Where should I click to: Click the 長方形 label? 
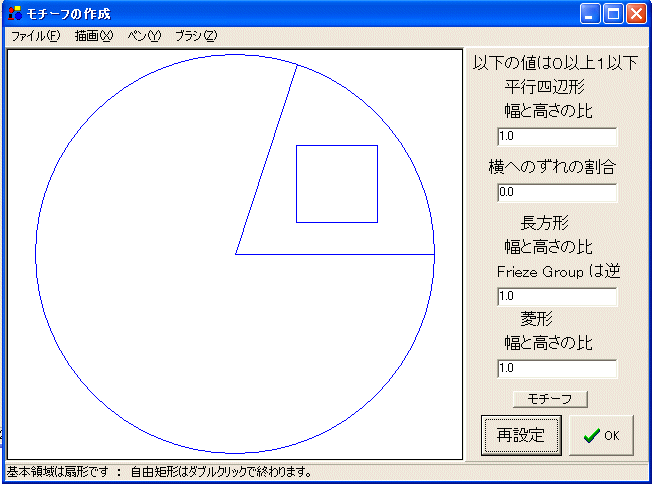tap(544, 223)
